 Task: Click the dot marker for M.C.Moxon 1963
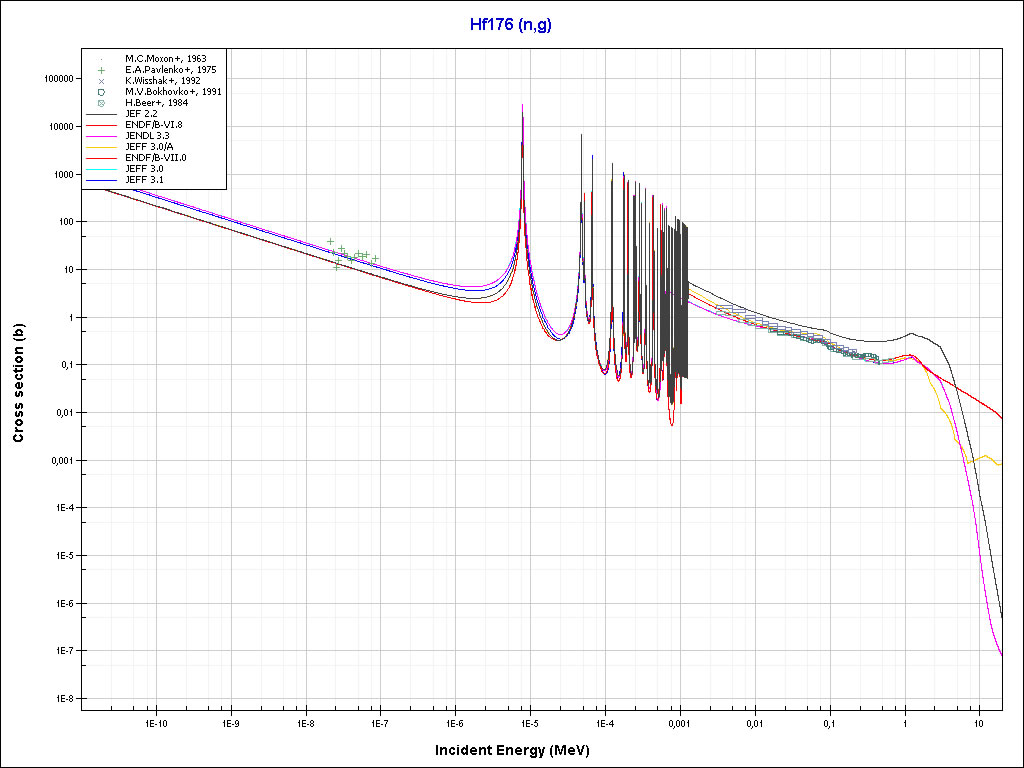[101, 59]
